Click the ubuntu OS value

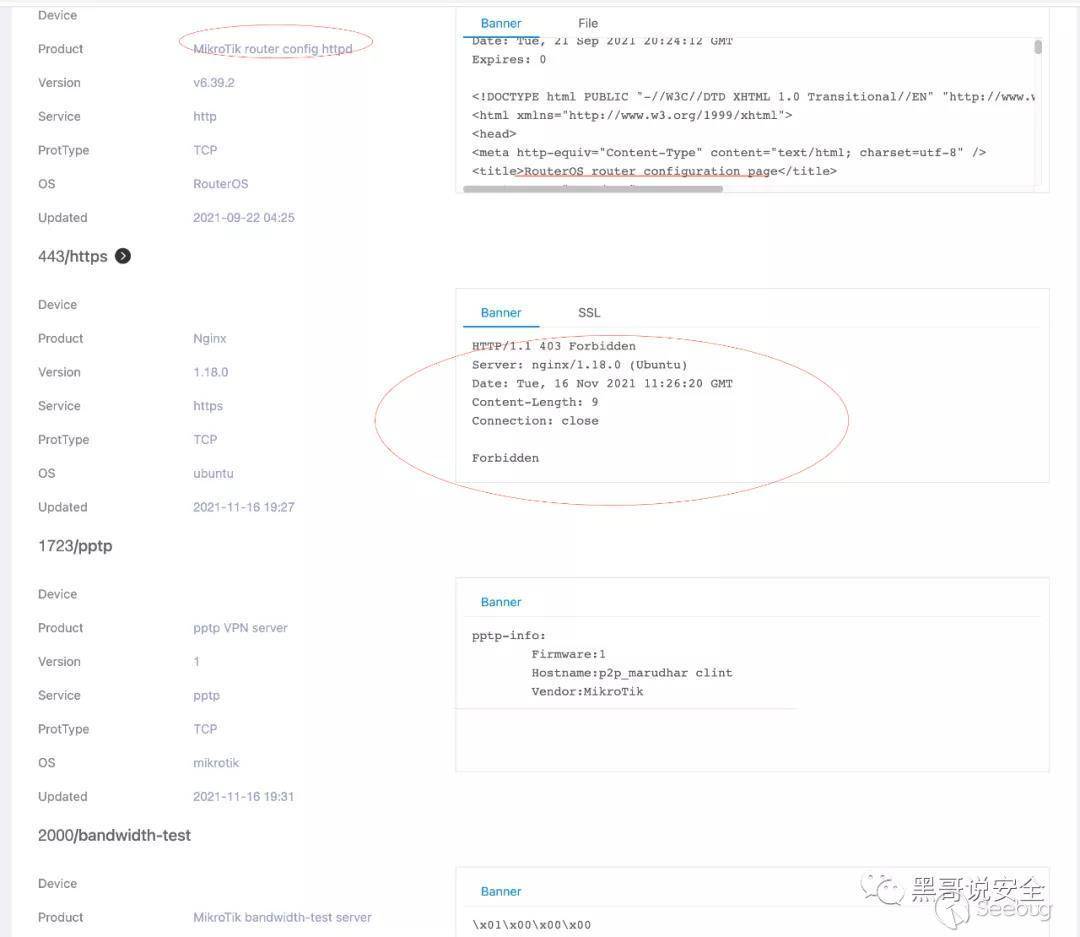[213, 473]
